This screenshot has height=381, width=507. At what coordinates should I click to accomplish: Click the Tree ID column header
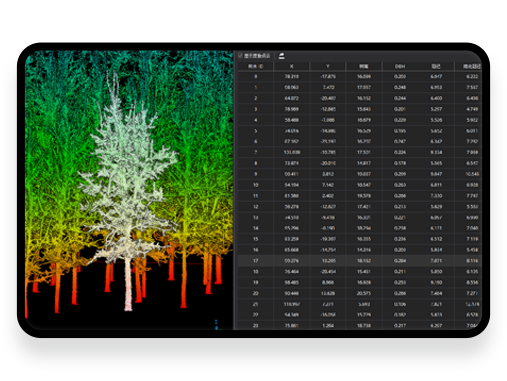256,66
